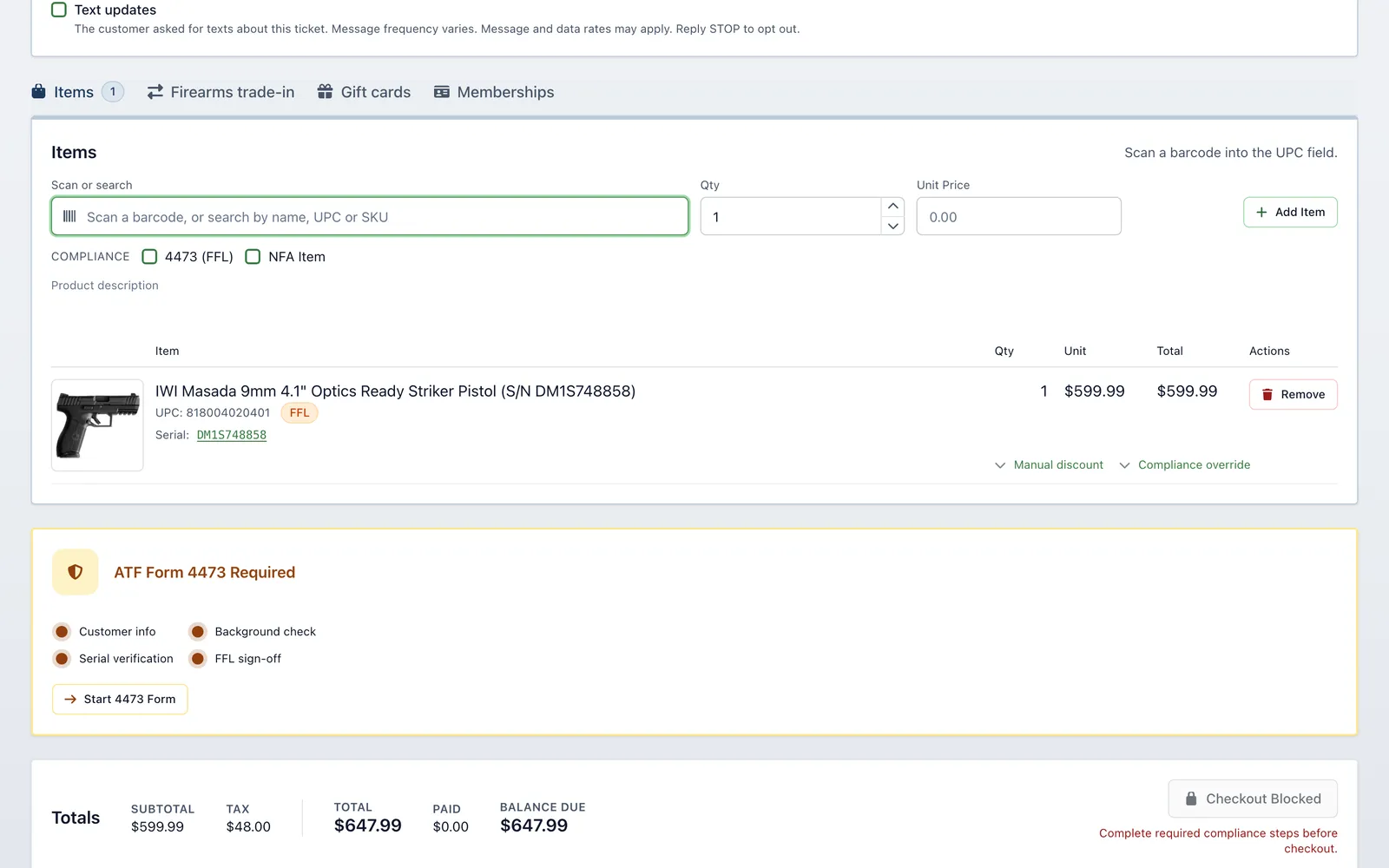
Task: Open the Items tab
Action: [x=77, y=92]
